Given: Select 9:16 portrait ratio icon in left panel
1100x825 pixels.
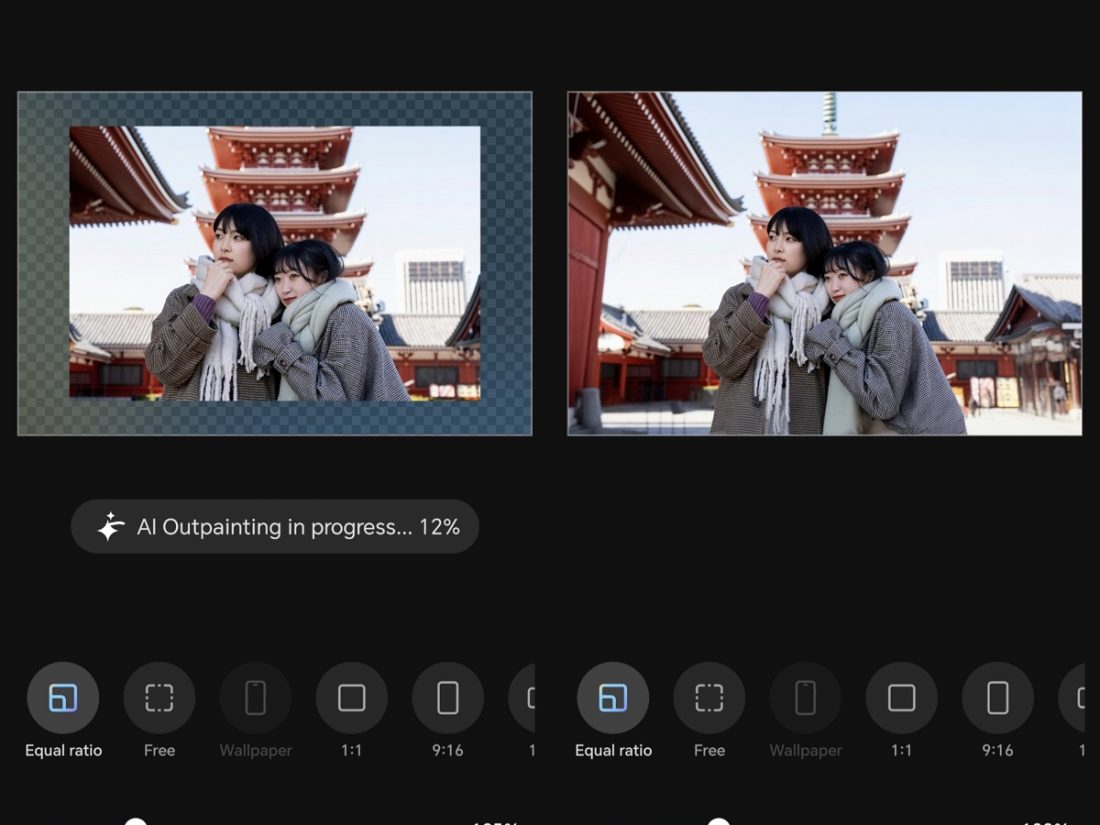Looking at the screenshot, I should [447, 698].
